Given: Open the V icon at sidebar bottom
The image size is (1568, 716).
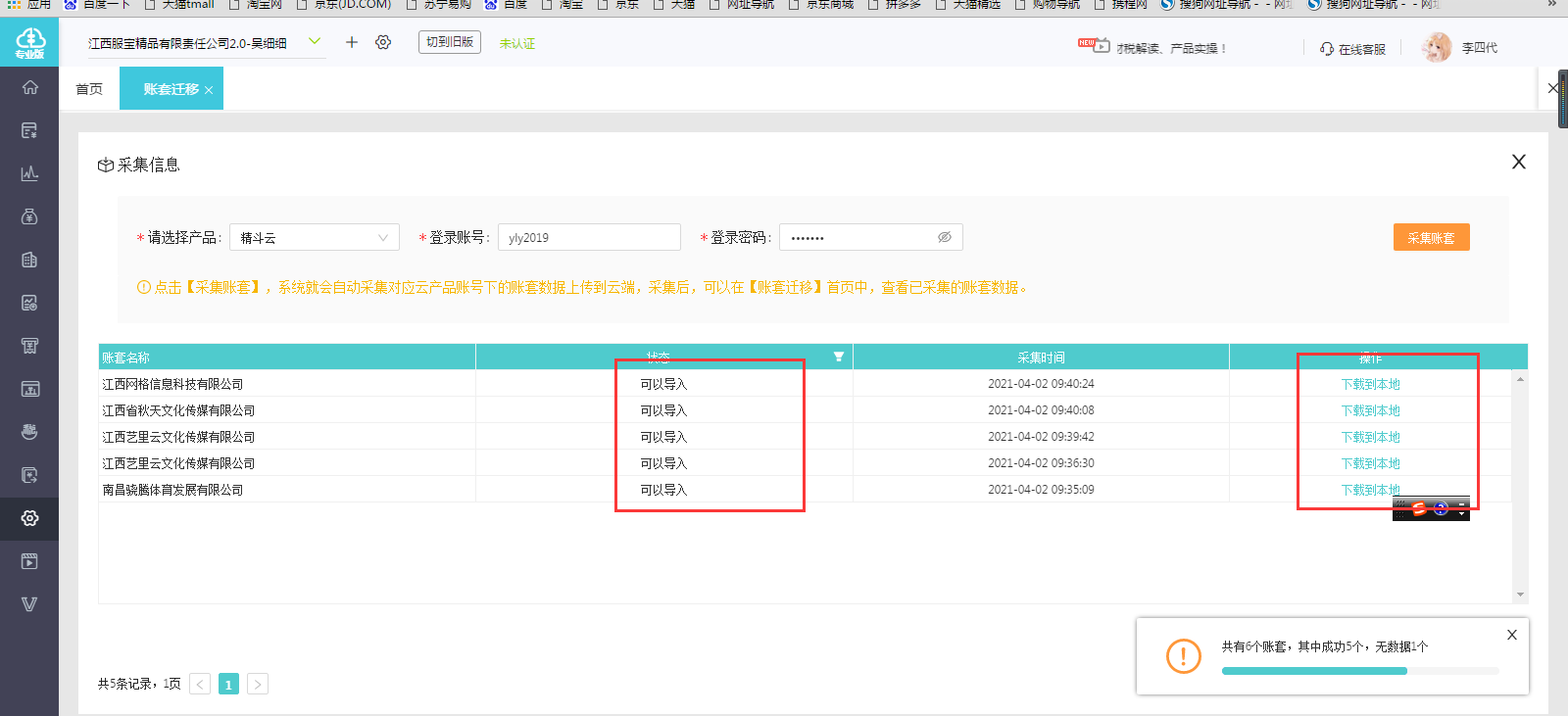Looking at the screenshot, I should click(29, 604).
